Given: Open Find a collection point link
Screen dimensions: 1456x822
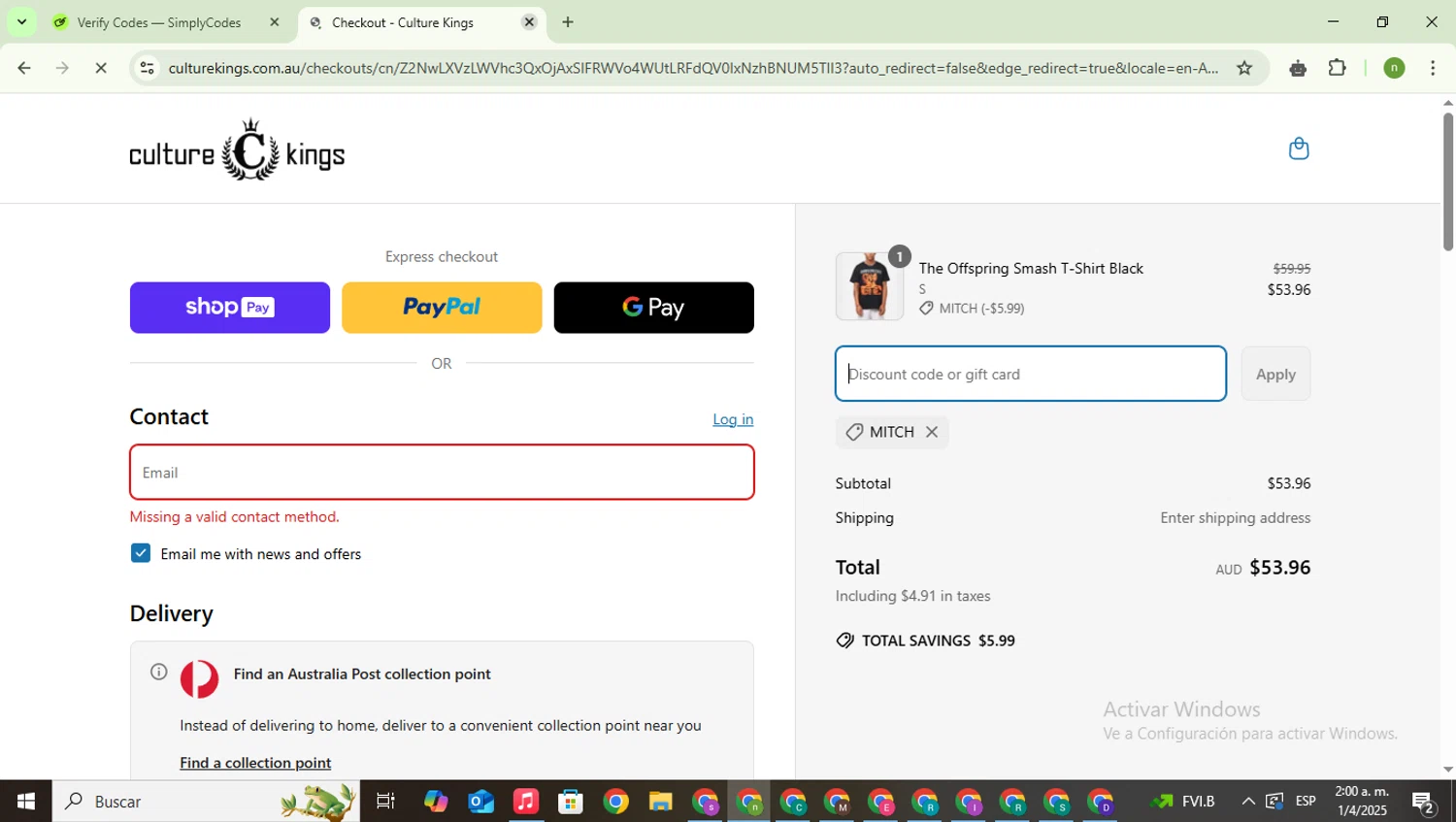Looking at the screenshot, I should click(x=255, y=763).
